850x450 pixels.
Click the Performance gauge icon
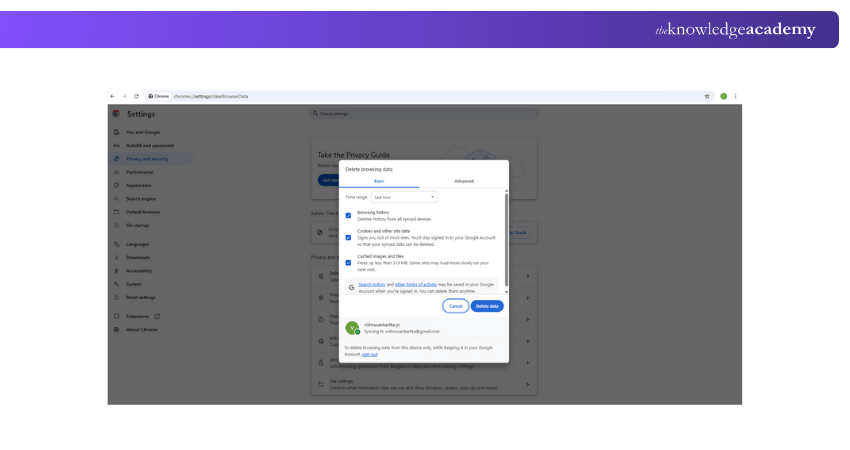(116, 172)
